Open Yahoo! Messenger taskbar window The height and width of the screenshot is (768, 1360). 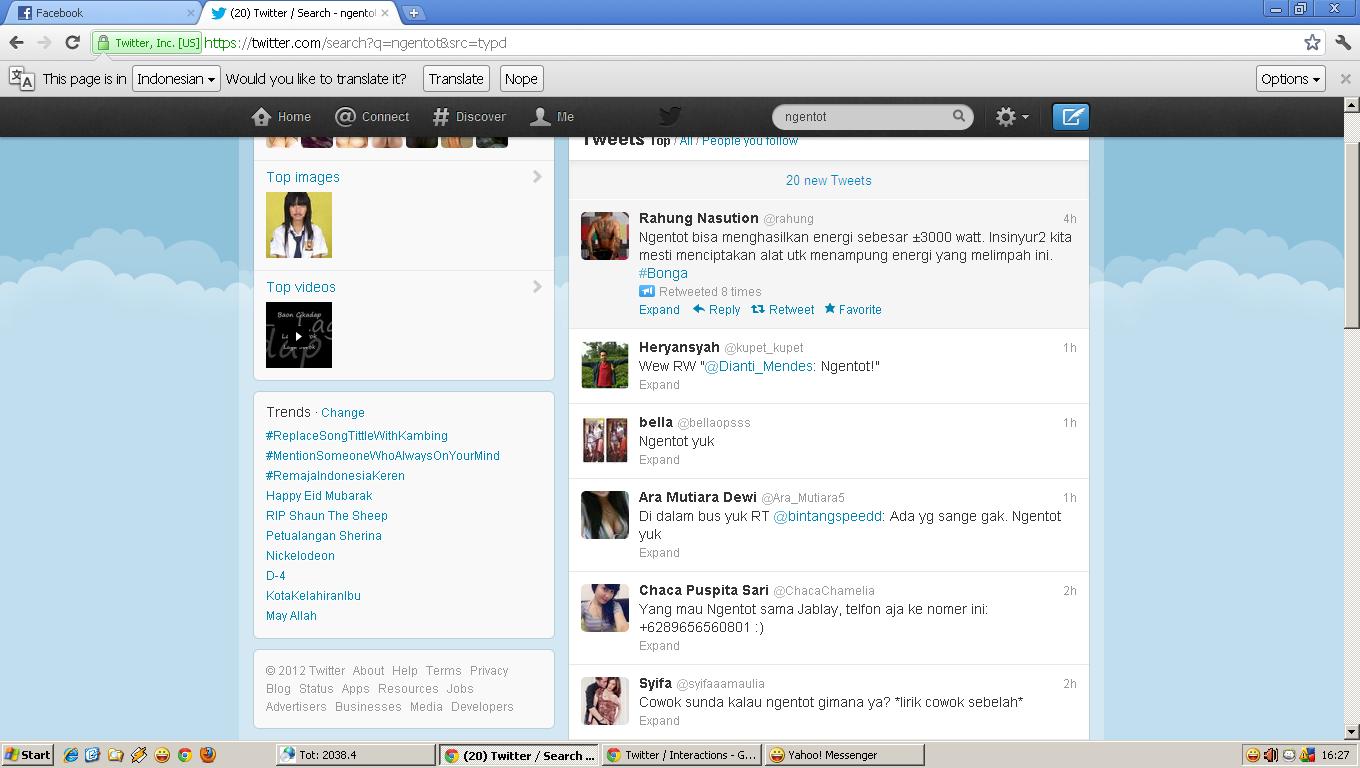click(844, 755)
